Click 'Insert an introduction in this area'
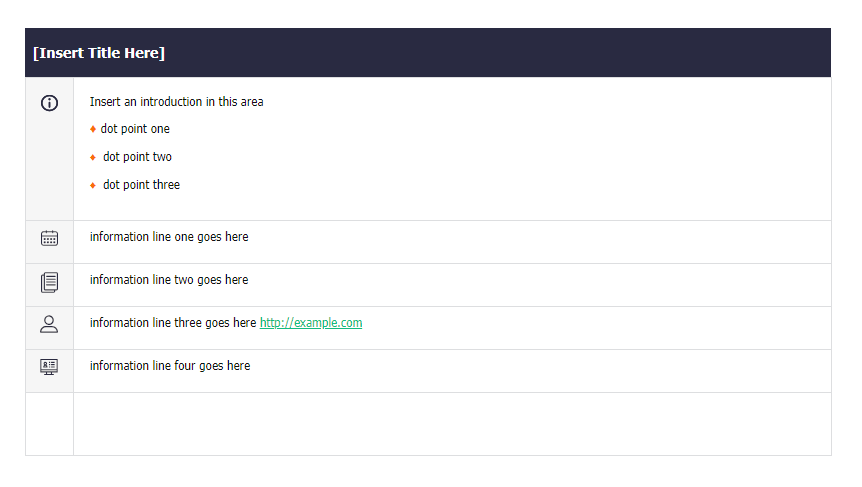Screen dimensions: 862x487 click(x=176, y=102)
